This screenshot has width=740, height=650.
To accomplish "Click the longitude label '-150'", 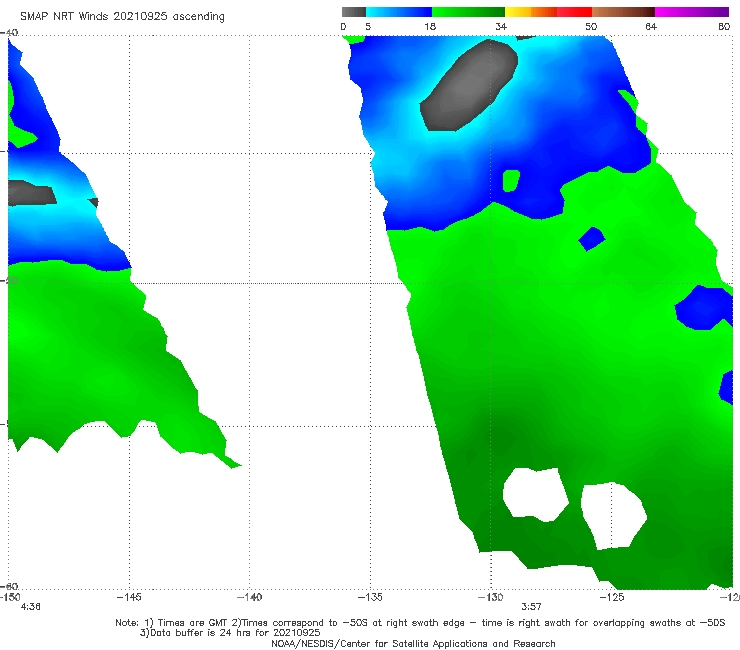I will (10, 597).
